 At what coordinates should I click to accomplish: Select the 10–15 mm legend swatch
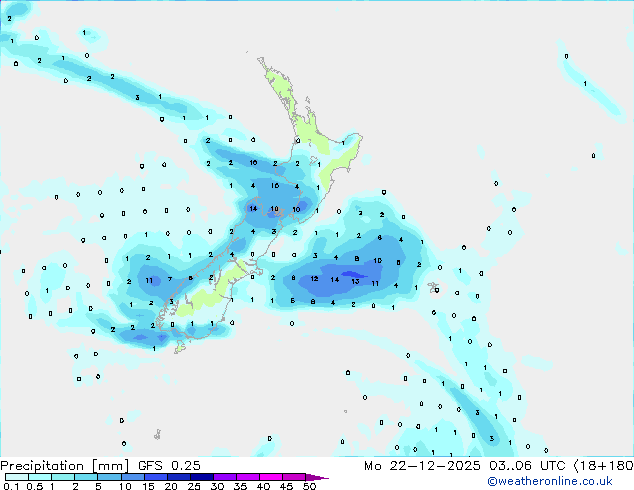(132, 477)
